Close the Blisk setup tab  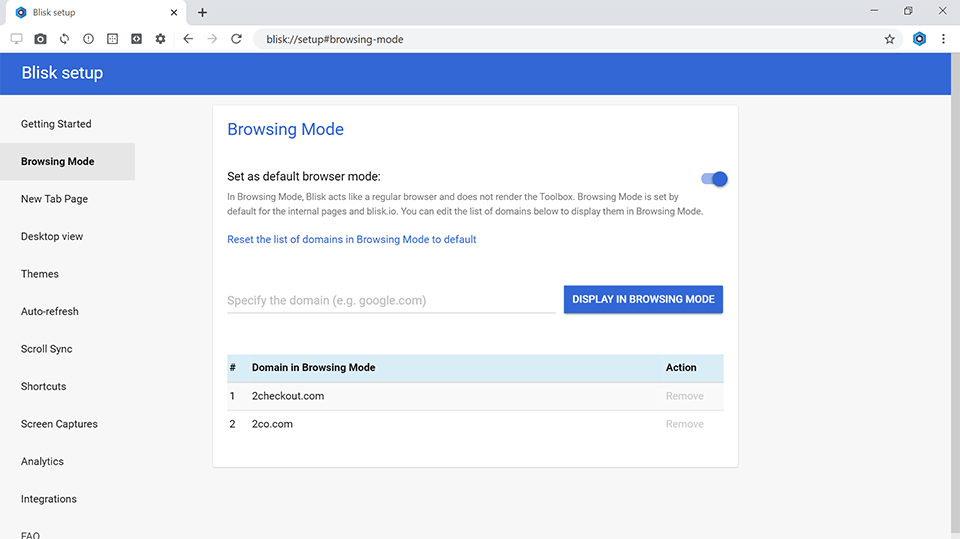174,12
